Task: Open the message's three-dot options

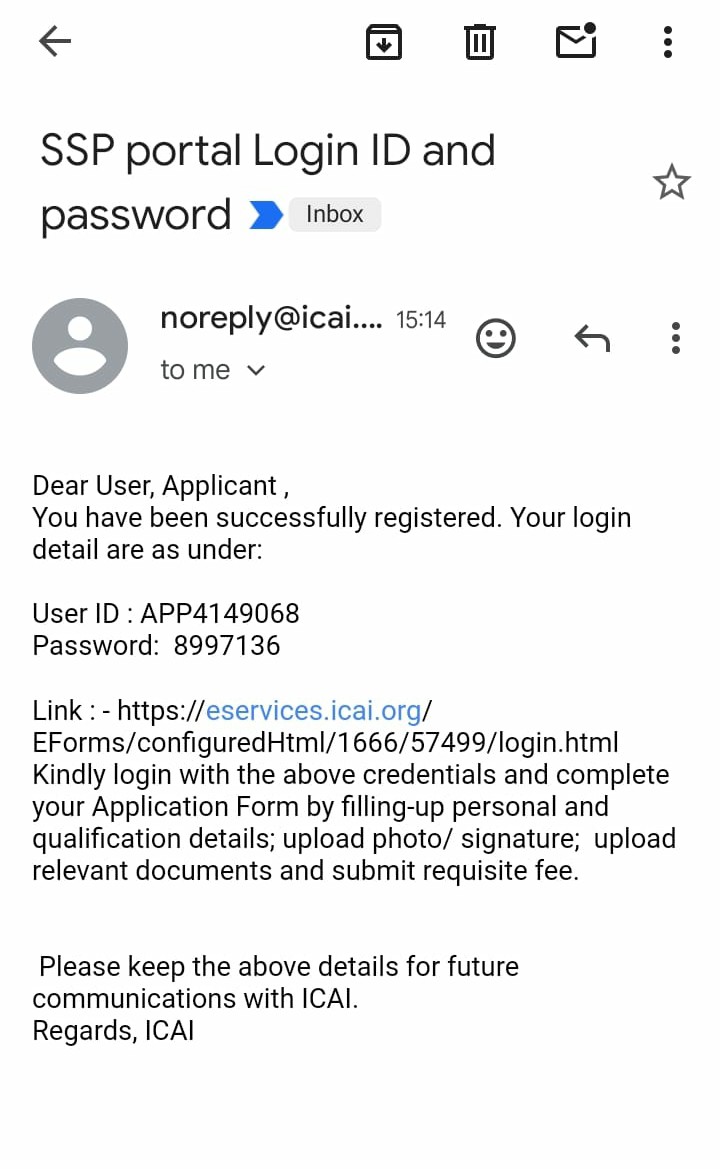Action: click(x=676, y=339)
